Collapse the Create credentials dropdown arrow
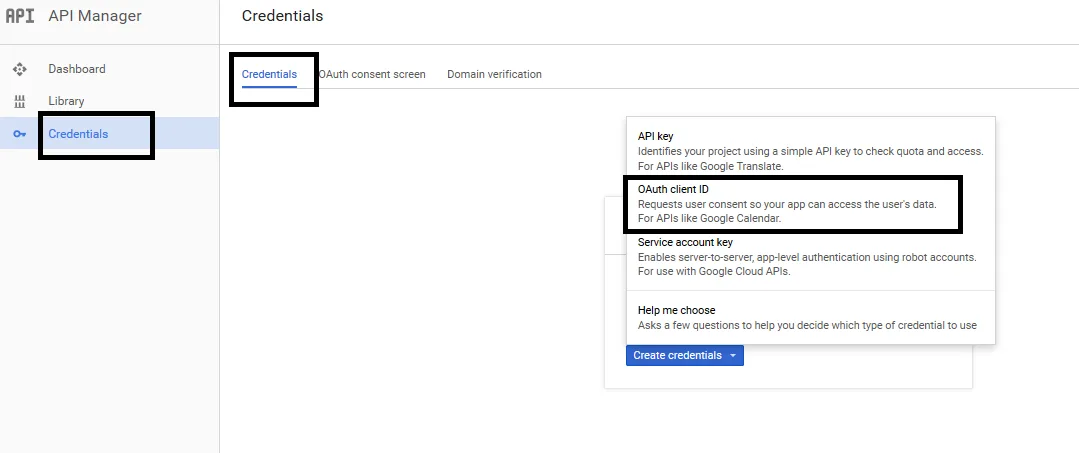1079x453 pixels. point(733,356)
